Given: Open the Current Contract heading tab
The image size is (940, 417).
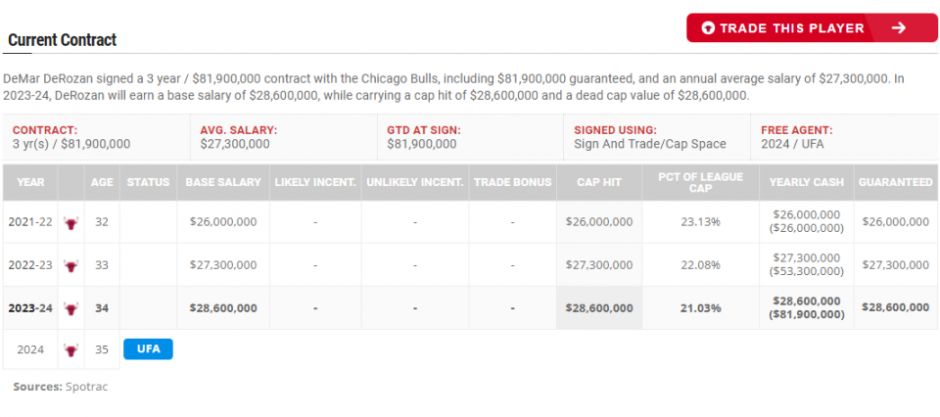Looking at the screenshot, I should pos(62,40).
